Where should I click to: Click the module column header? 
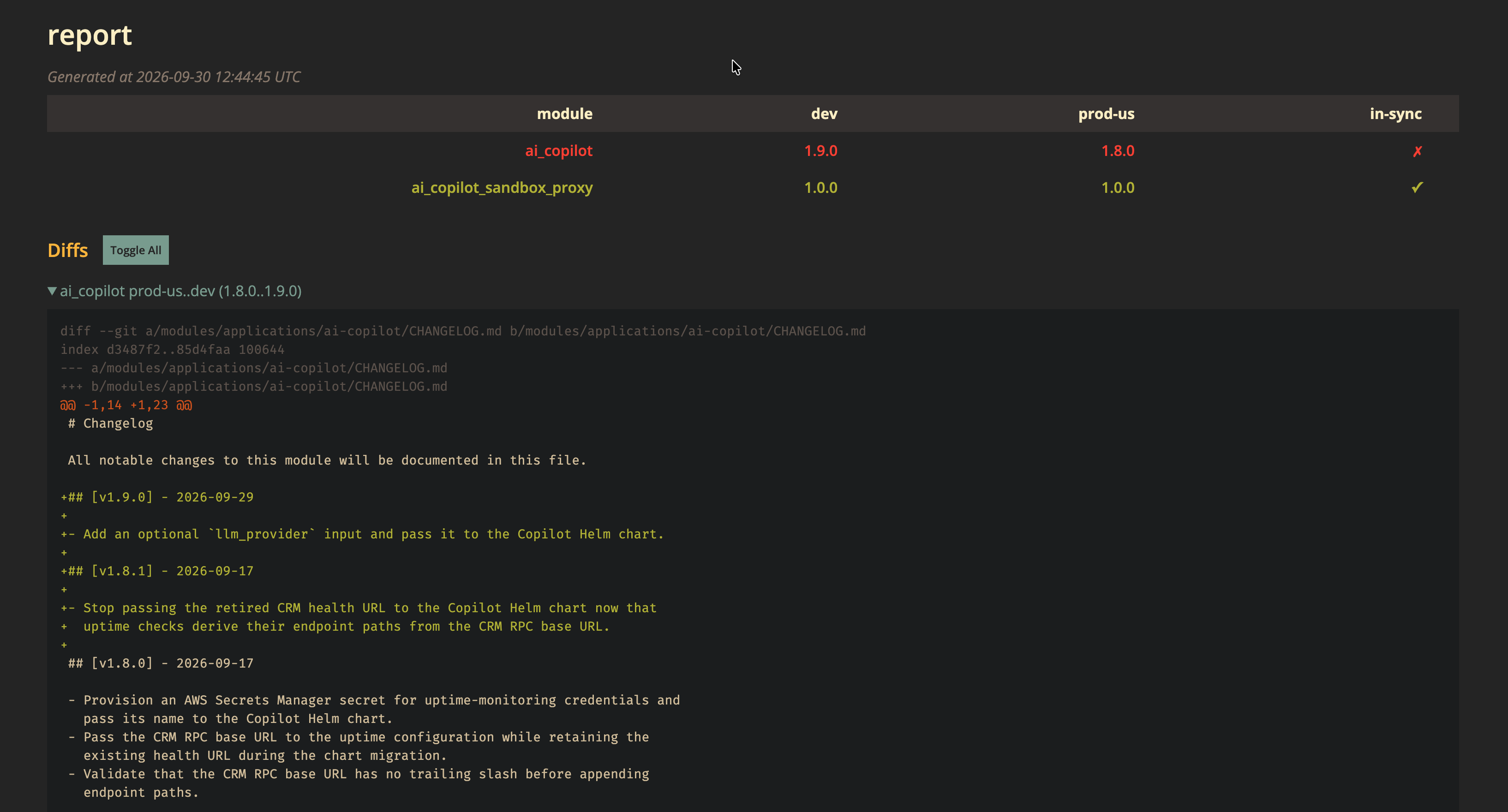[x=565, y=113]
